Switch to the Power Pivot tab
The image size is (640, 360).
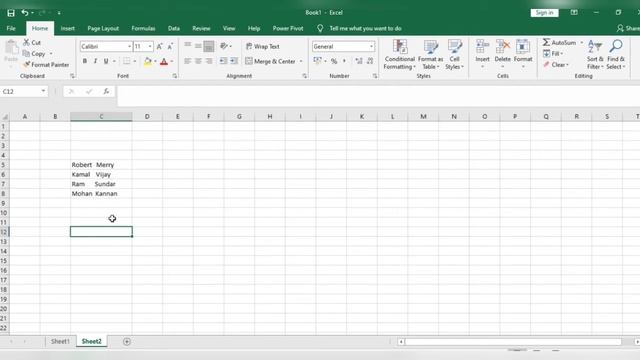click(288, 29)
